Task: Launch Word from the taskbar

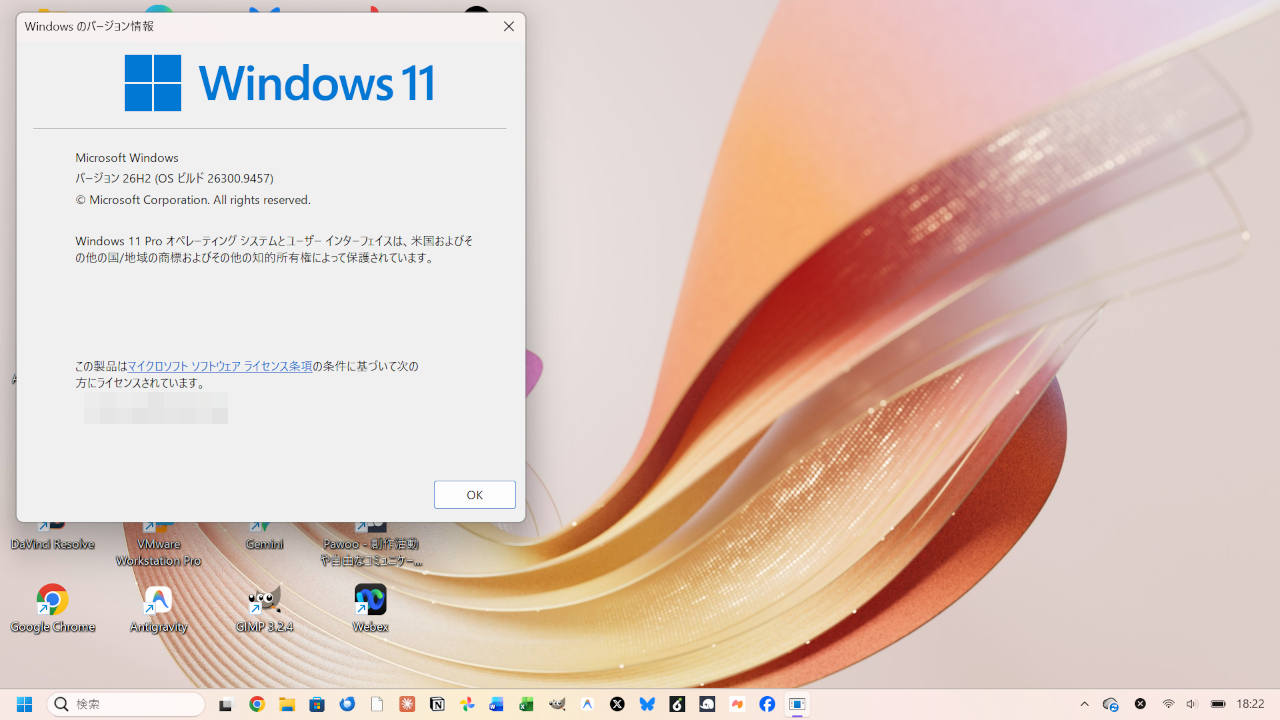Action: click(x=497, y=704)
